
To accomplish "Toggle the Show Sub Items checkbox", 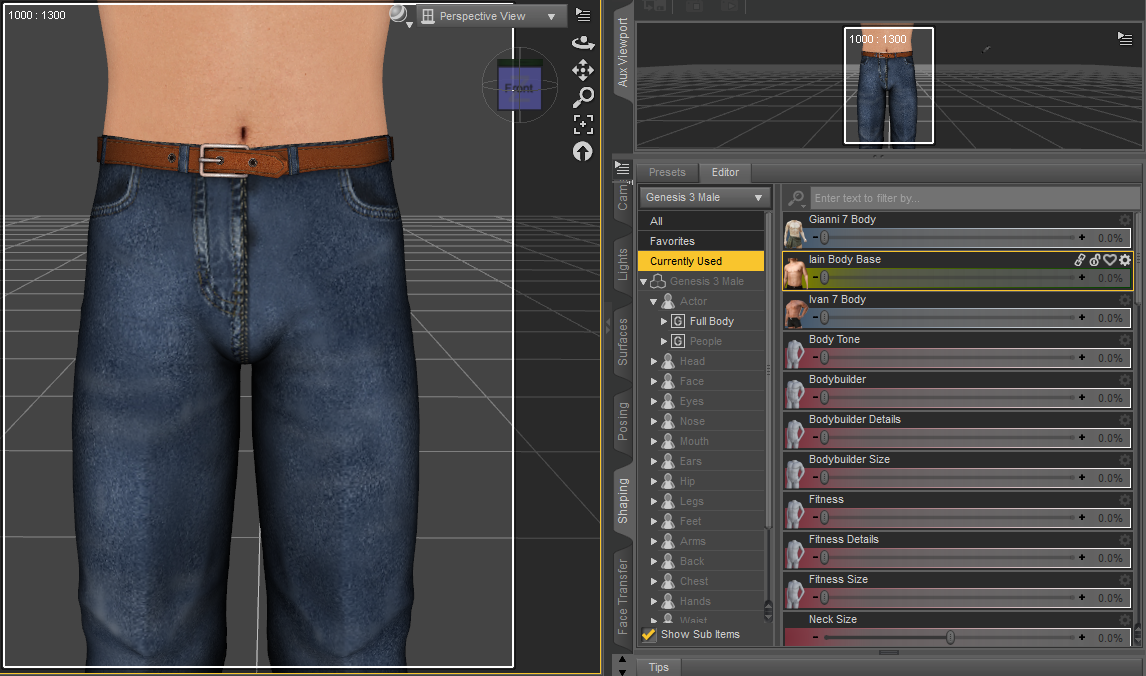I will (x=648, y=634).
